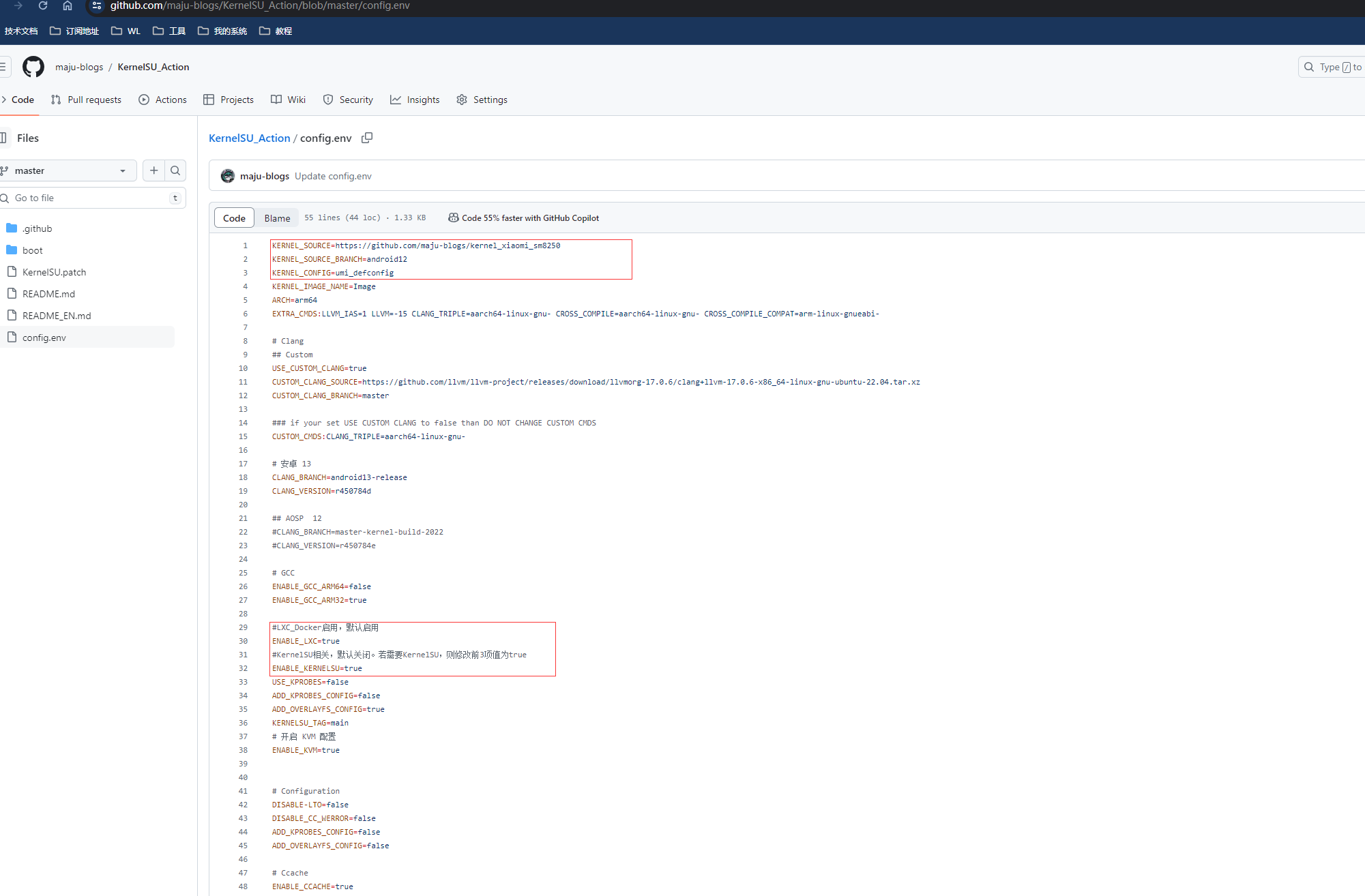Screen dimensions: 1365x896
Task: Toggle to Blame view
Action: (x=277, y=218)
